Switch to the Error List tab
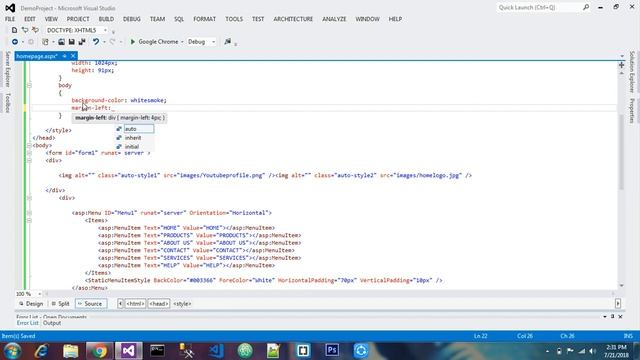The height and width of the screenshot is (360, 640). [27, 323]
